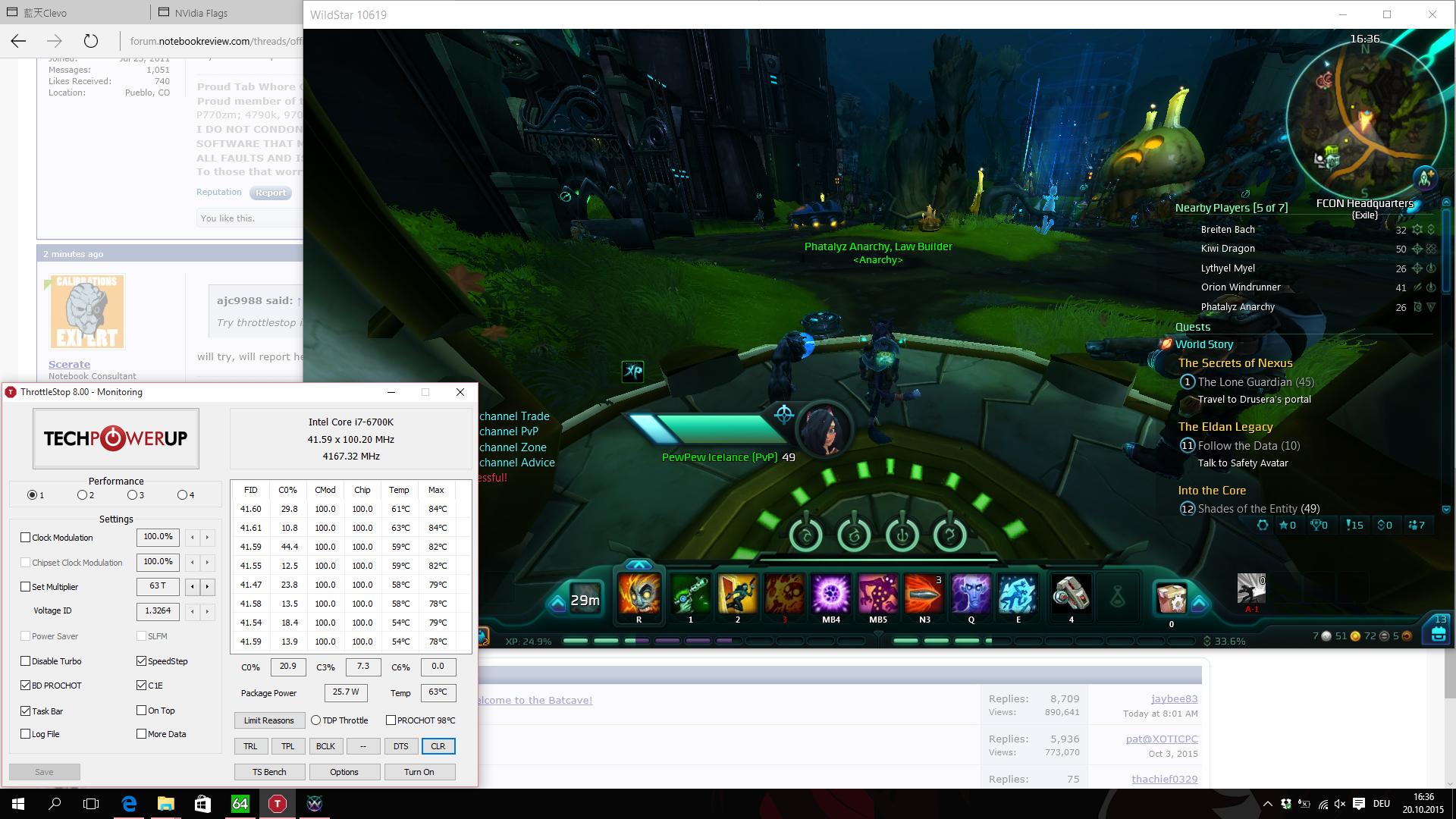Open Scerate's forum profile link
The width and height of the screenshot is (1456, 819).
click(x=69, y=364)
